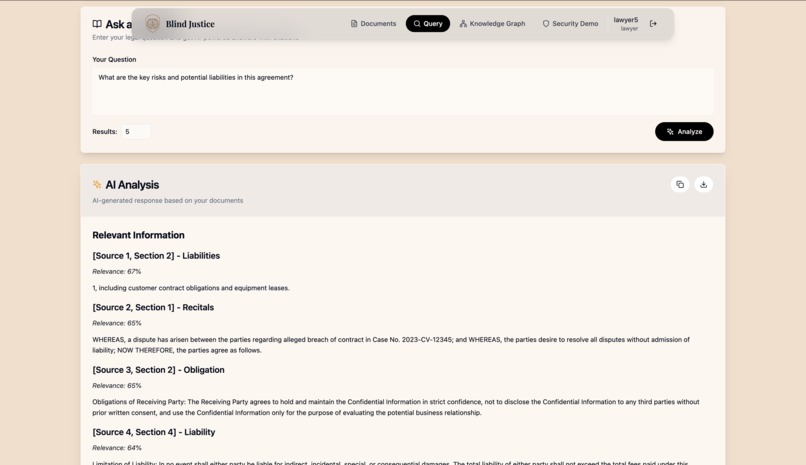Open the Knowledge Graph view
806x465 pixels.
[x=492, y=24]
